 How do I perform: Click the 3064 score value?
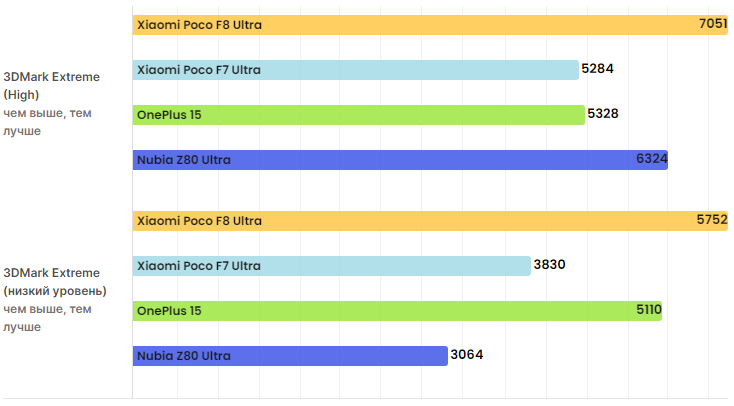click(467, 355)
